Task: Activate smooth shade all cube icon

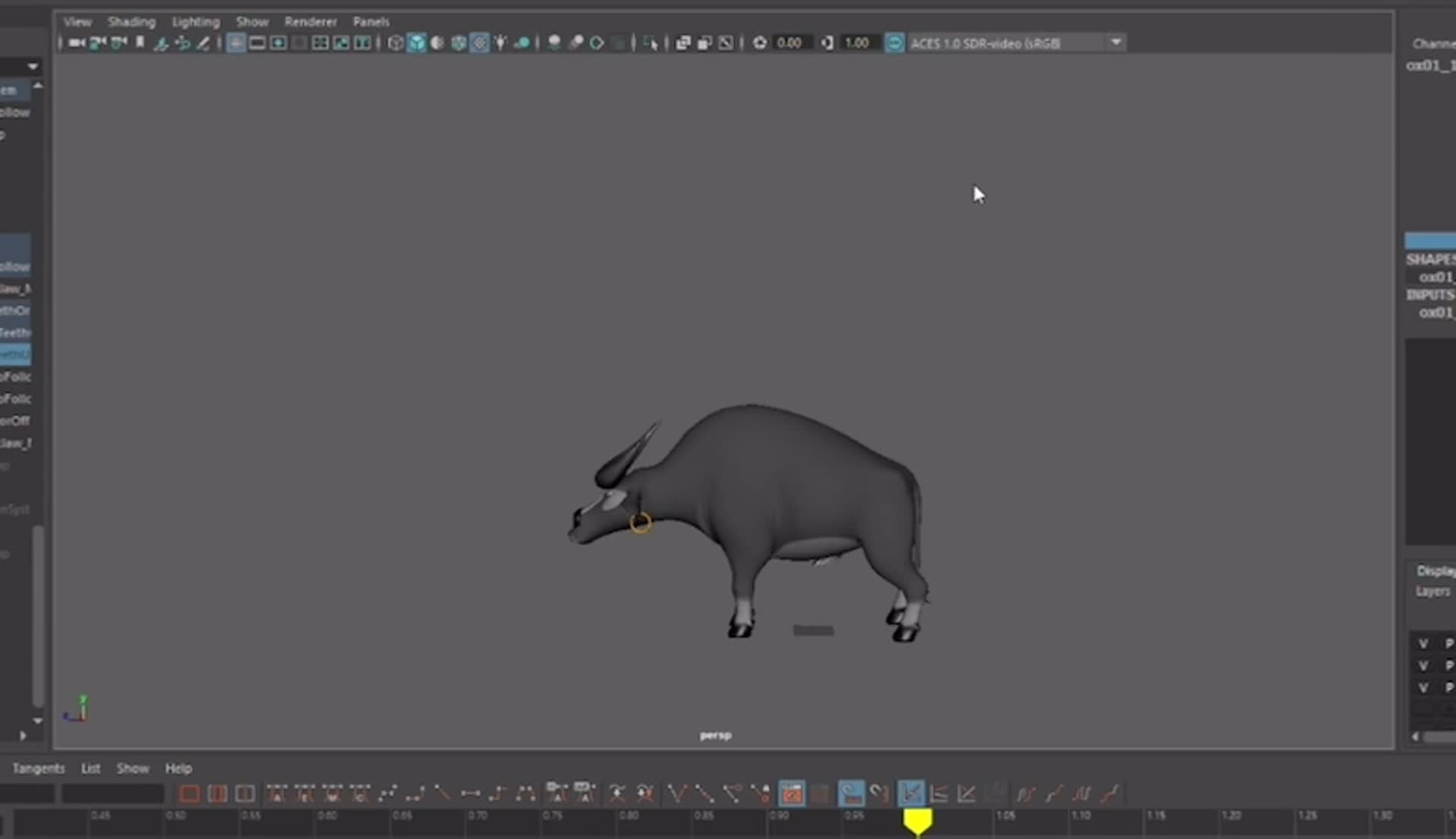Action: [416, 43]
